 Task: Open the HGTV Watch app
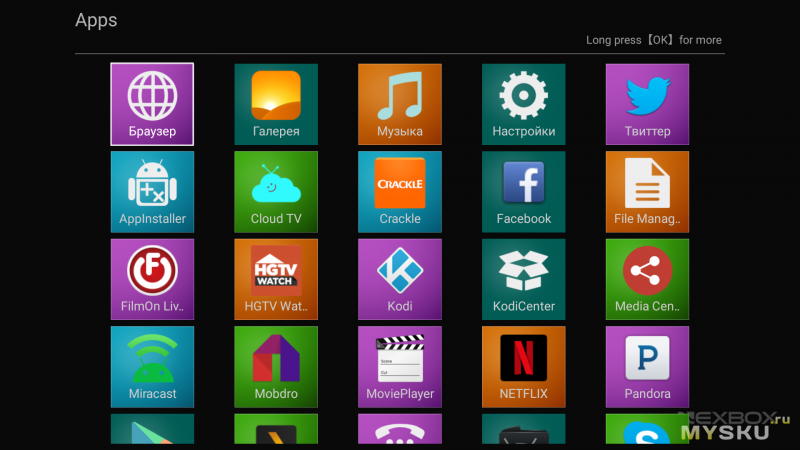[x=276, y=279]
